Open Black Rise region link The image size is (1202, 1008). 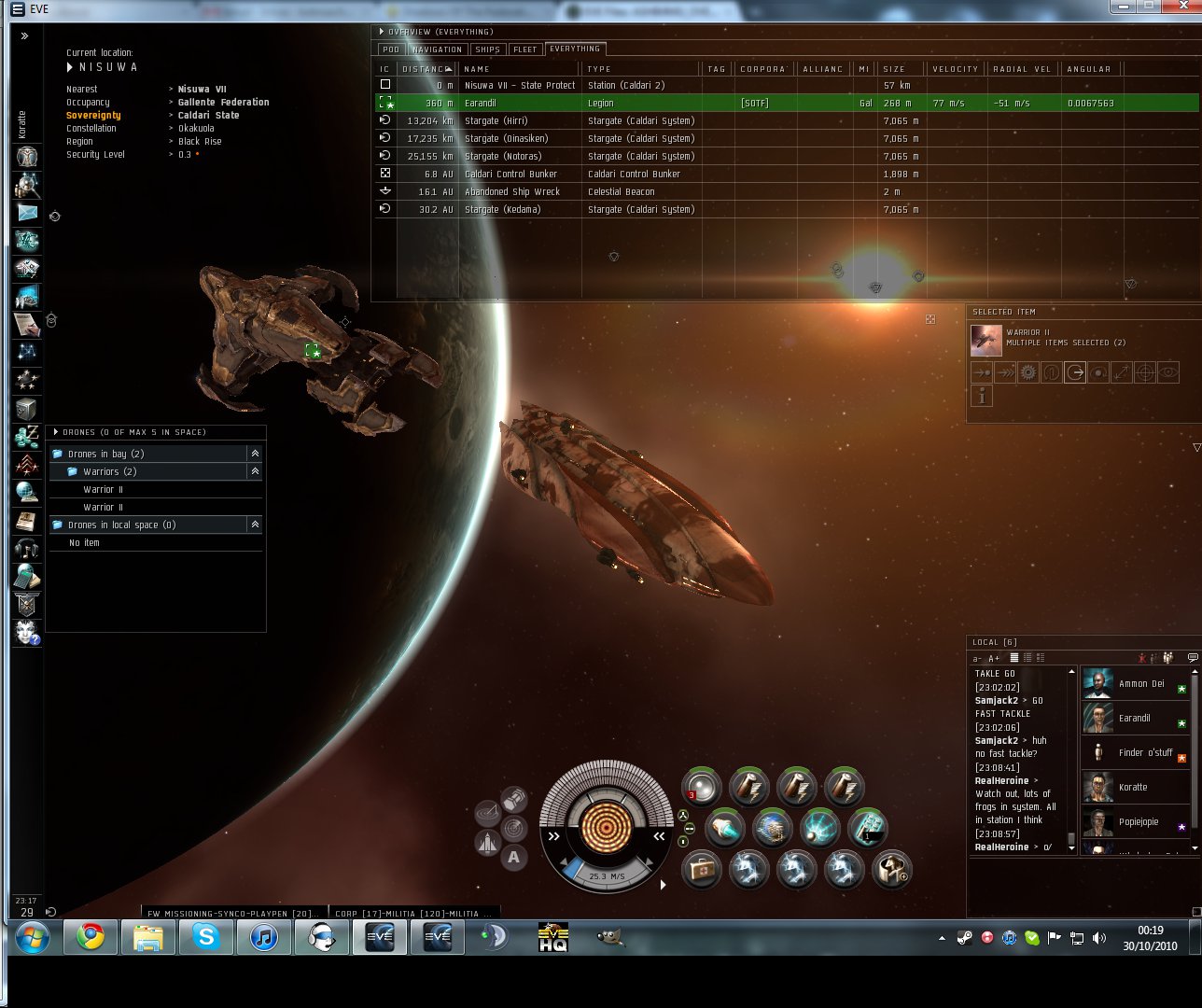click(x=200, y=142)
